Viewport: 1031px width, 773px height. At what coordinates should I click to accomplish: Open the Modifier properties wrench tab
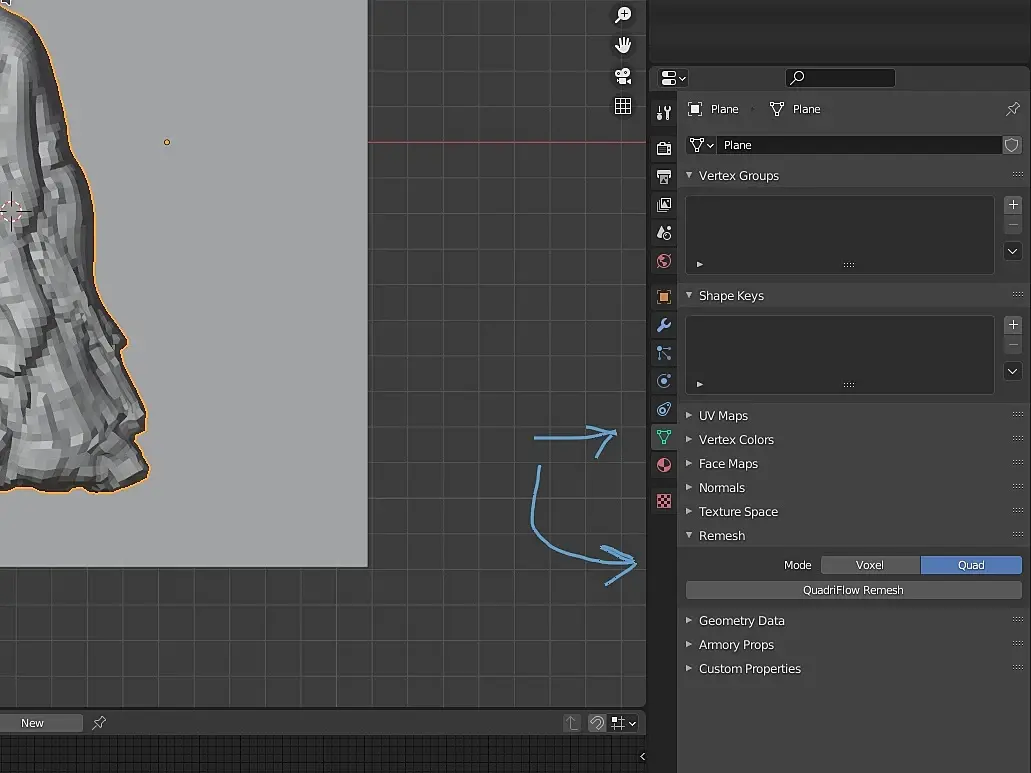[x=664, y=325]
